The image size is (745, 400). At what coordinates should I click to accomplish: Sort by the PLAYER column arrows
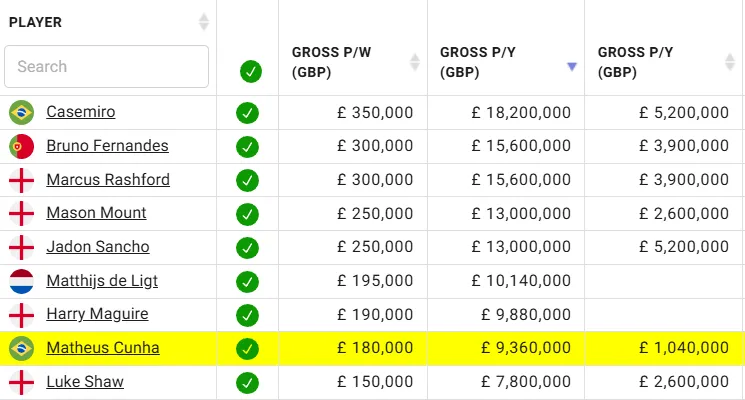pos(204,22)
